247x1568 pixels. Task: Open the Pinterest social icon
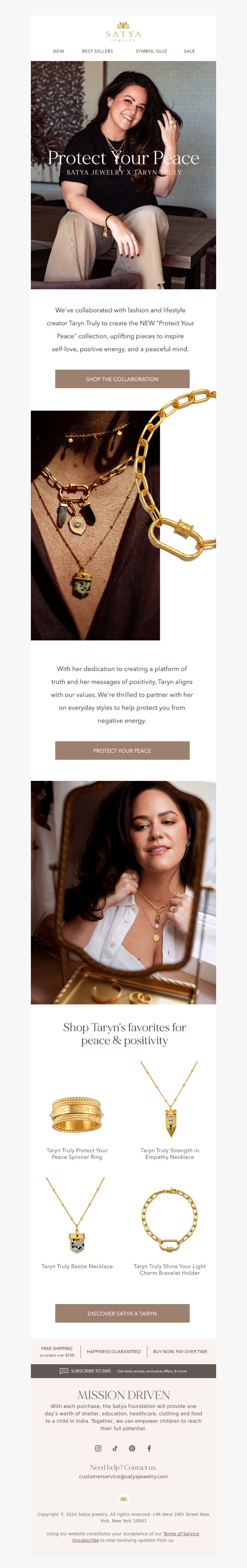click(132, 1448)
